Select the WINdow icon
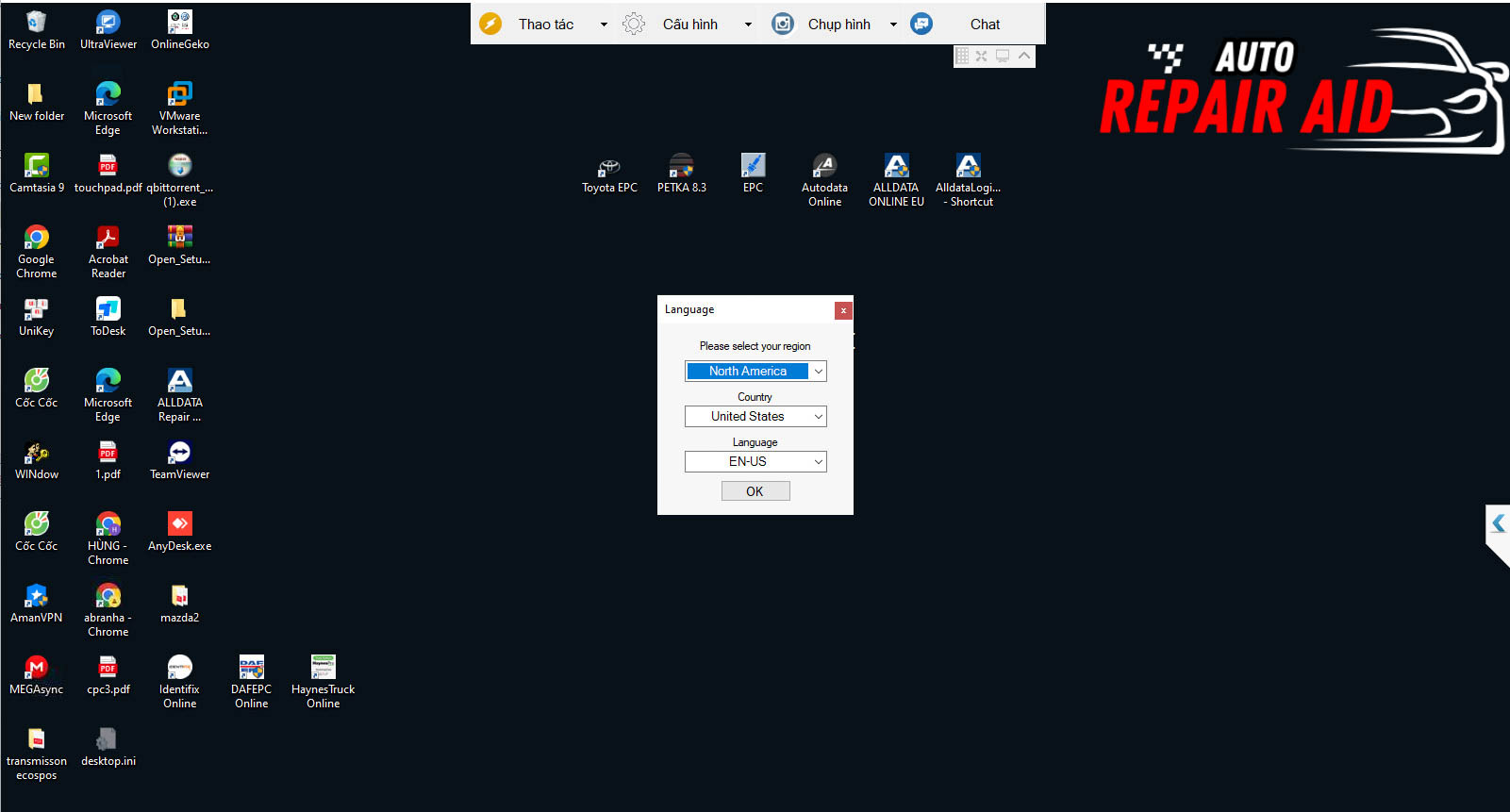Image resolution: width=1510 pixels, height=812 pixels. (x=37, y=460)
